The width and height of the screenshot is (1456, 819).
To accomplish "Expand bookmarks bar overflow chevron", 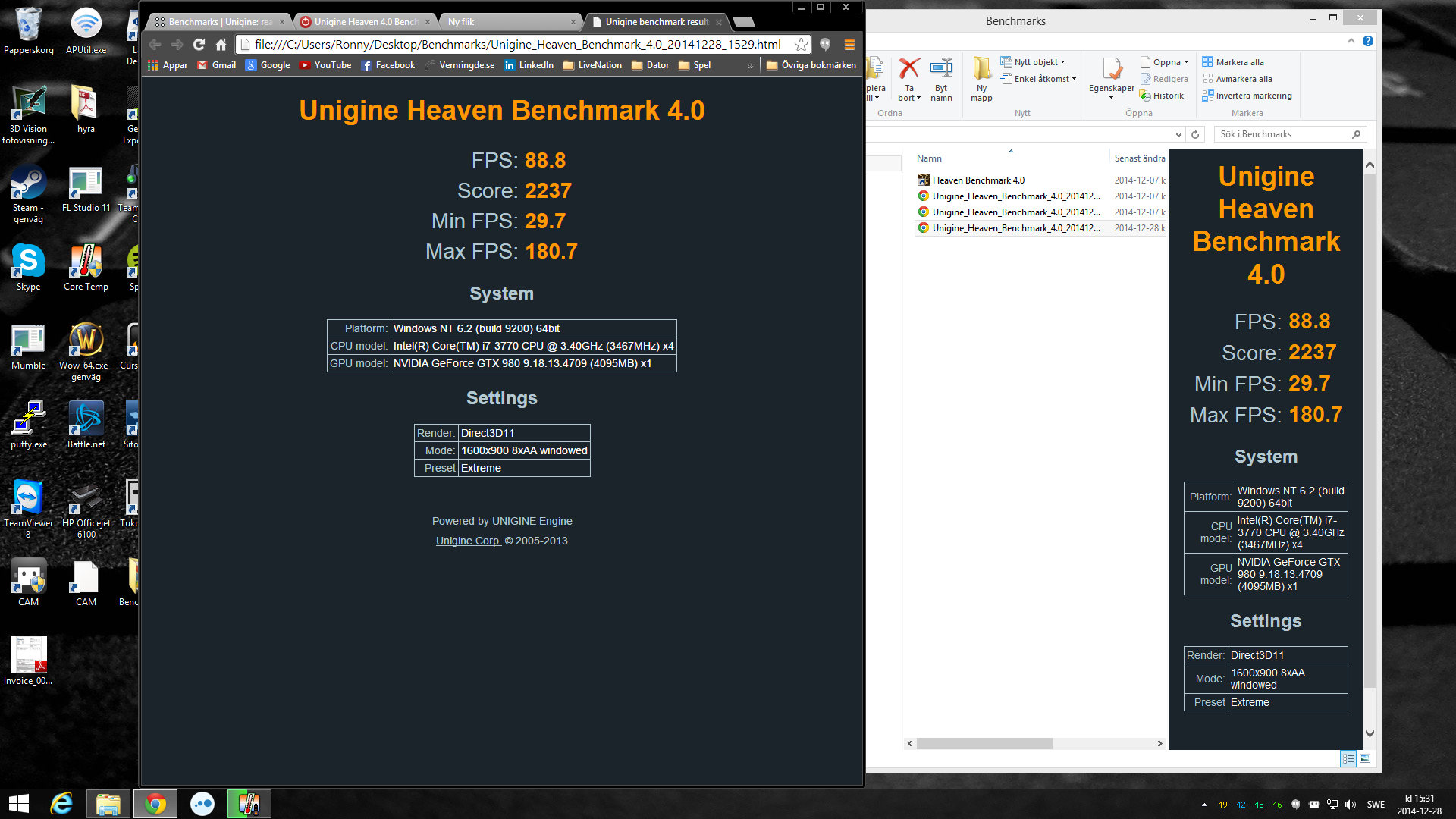I will tap(750, 65).
